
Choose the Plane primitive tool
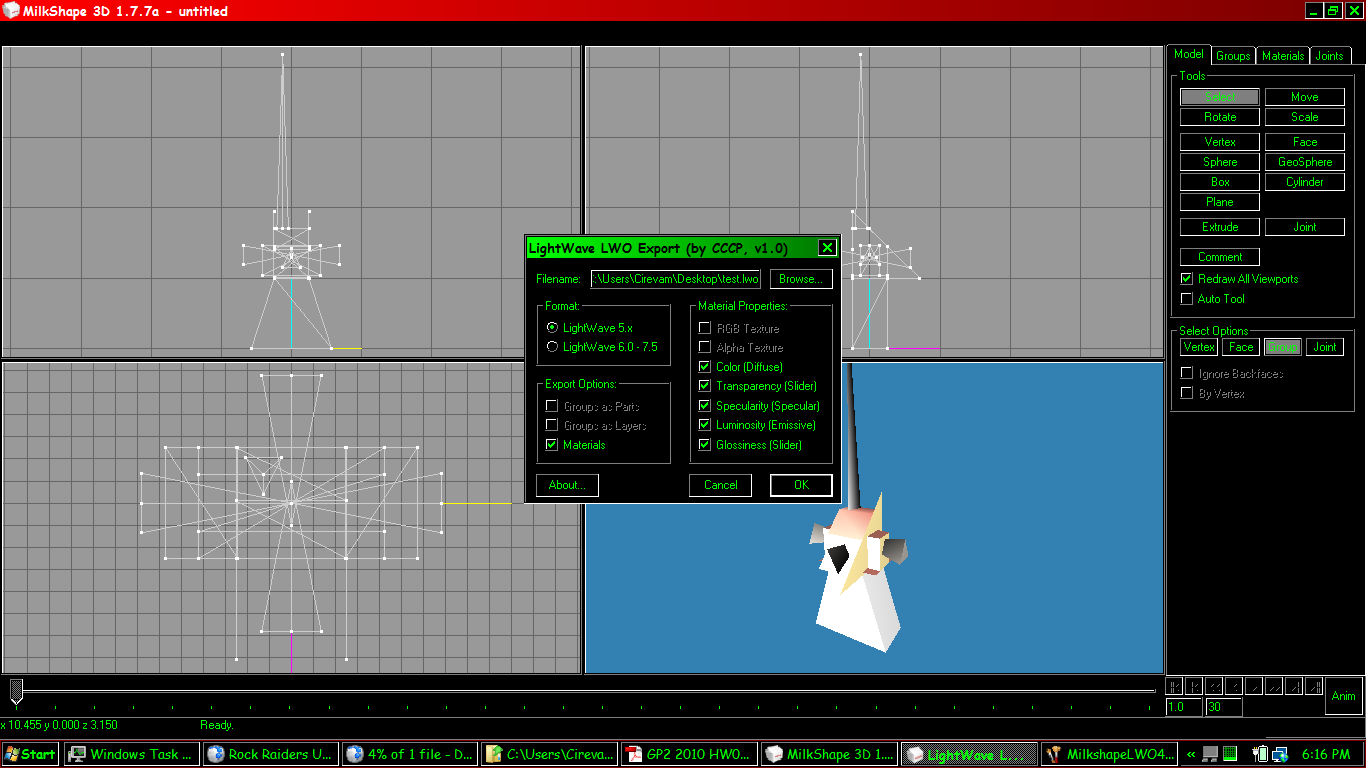pyautogui.click(x=1220, y=202)
